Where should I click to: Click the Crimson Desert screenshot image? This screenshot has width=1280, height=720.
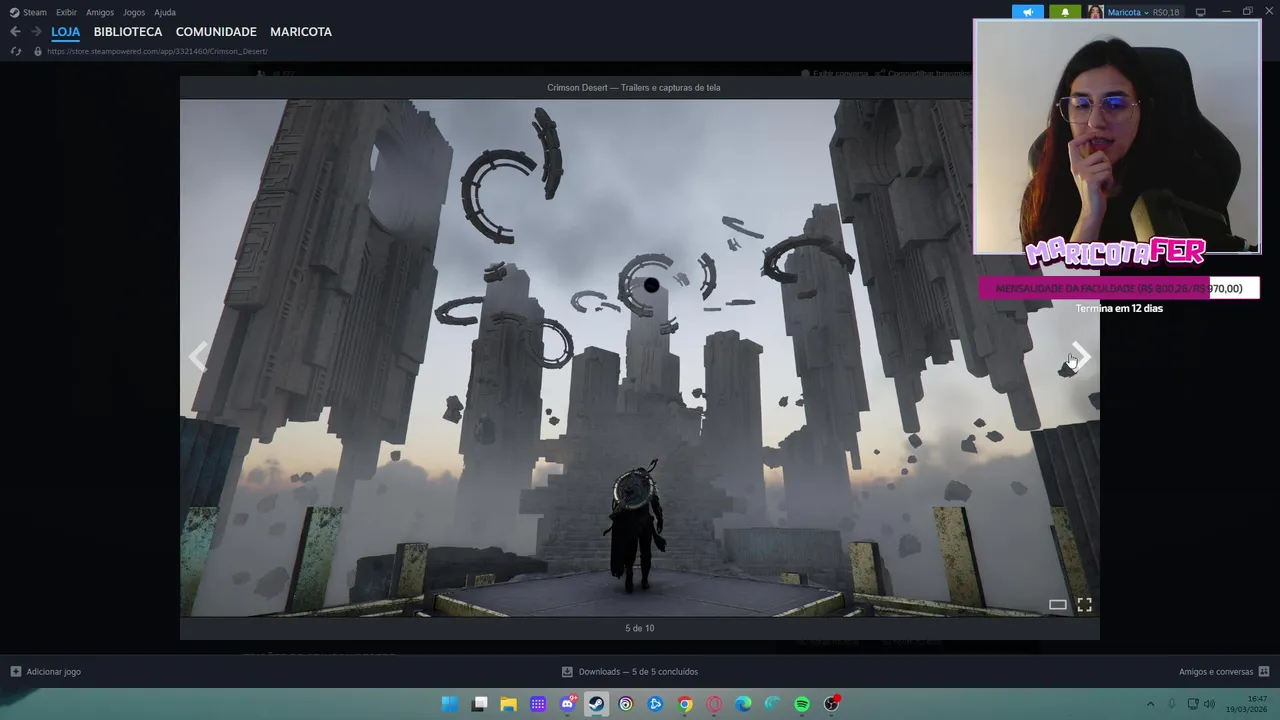pyautogui.click(x=639, y=357)
